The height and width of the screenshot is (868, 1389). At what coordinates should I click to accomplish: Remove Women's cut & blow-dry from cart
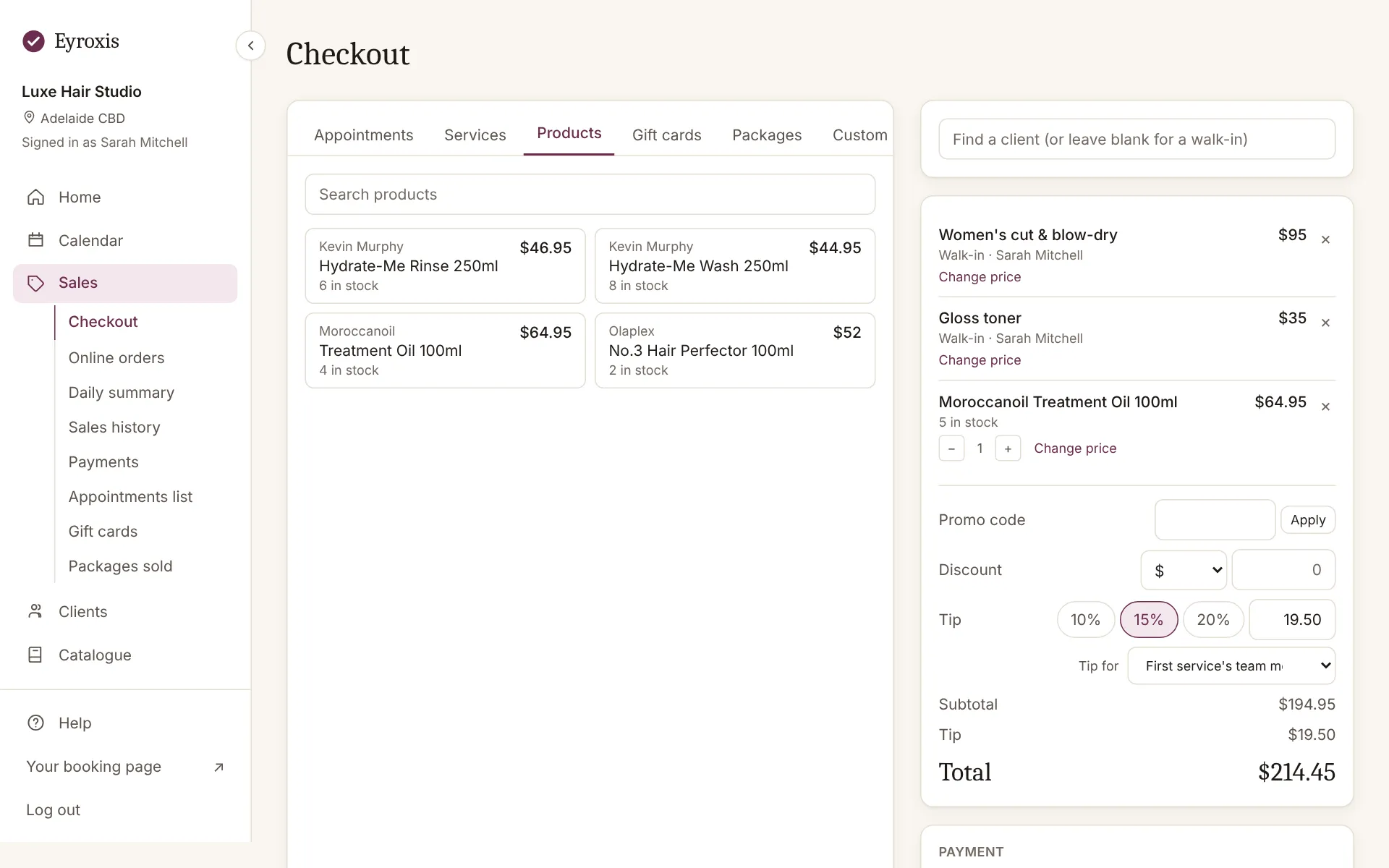[x=1325, y=239]
